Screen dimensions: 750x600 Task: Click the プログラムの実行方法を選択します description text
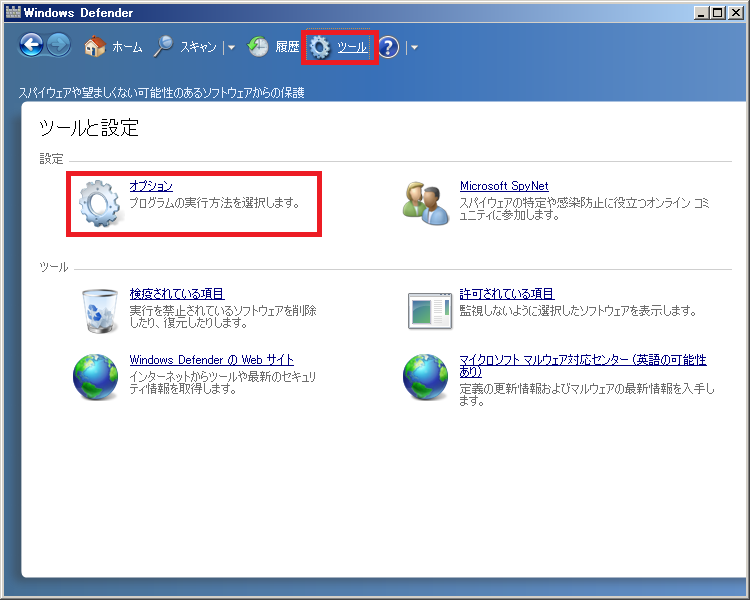(214, 203)
